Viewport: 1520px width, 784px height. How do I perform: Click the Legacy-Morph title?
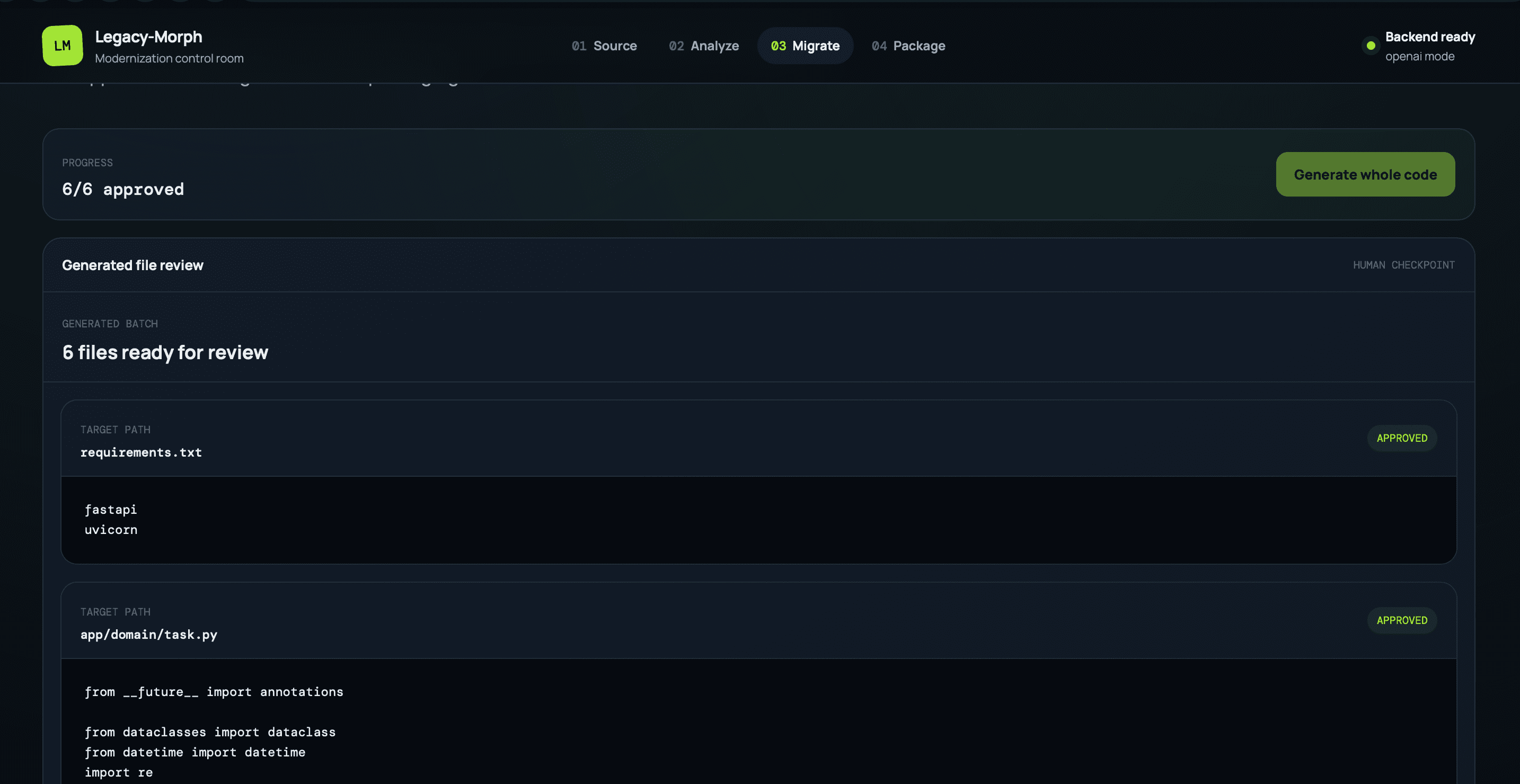tap(149, 37)
